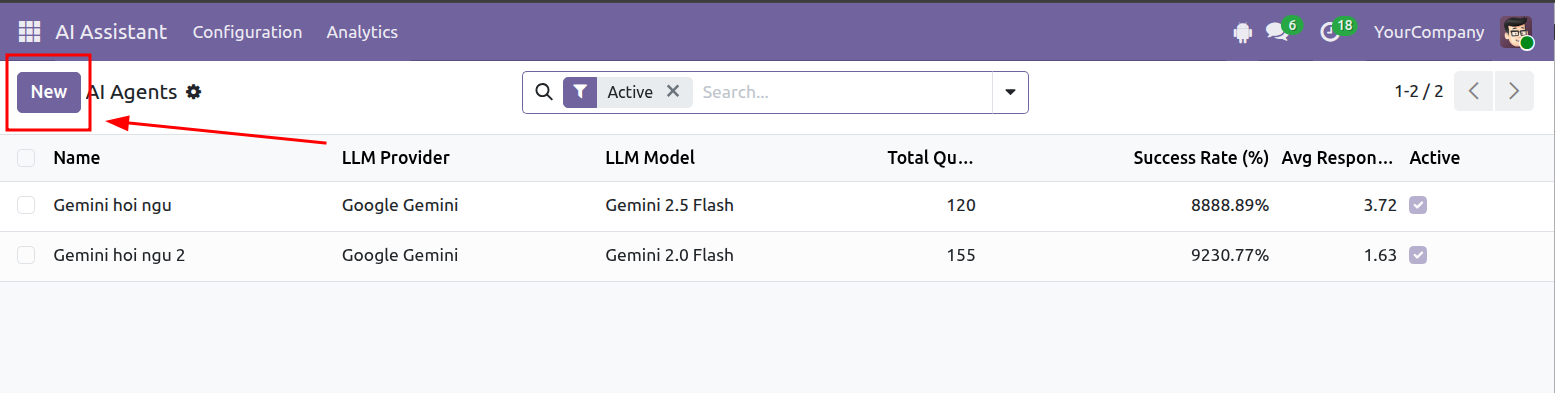
Task: Click the funnel filter icon on Active
Action: (x=580, y=92)
